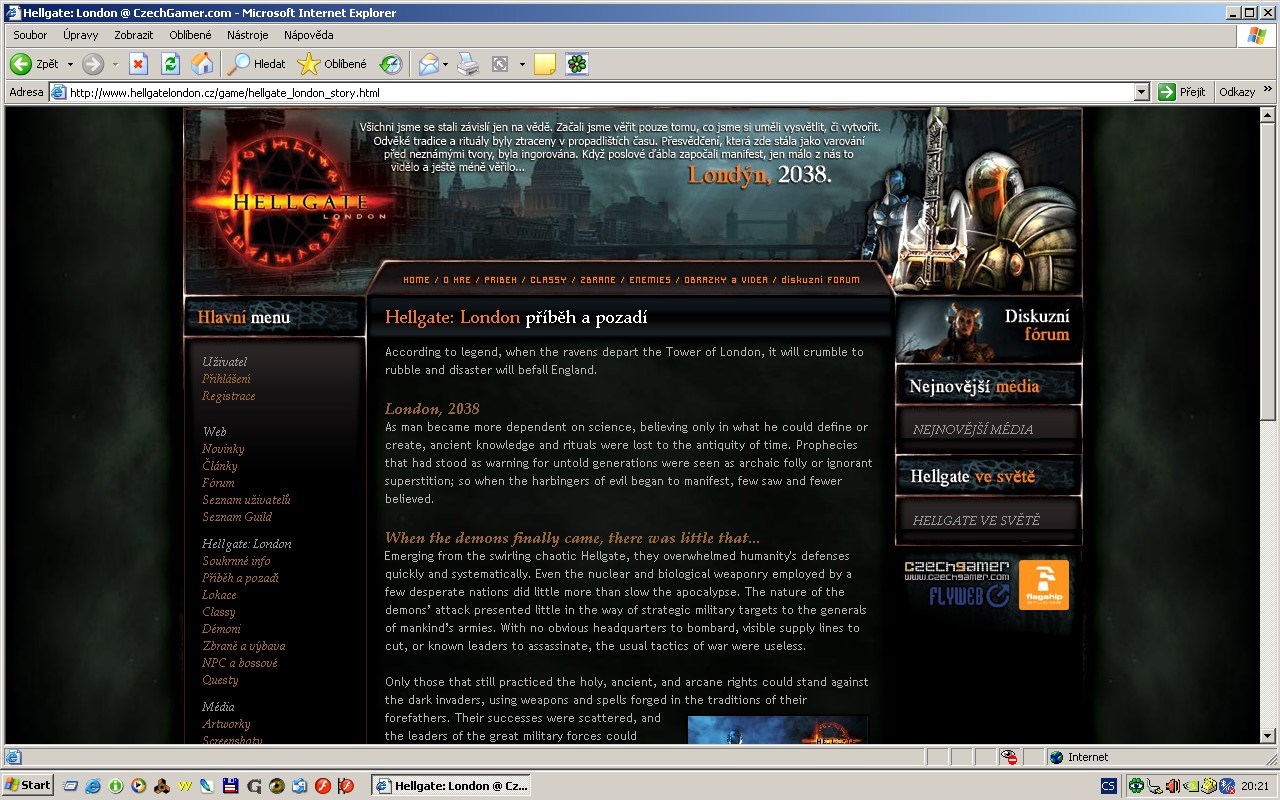1280x800 pixels.
Task: Launch Windows Media Player from quick launch
Action: tap(138, 786)
